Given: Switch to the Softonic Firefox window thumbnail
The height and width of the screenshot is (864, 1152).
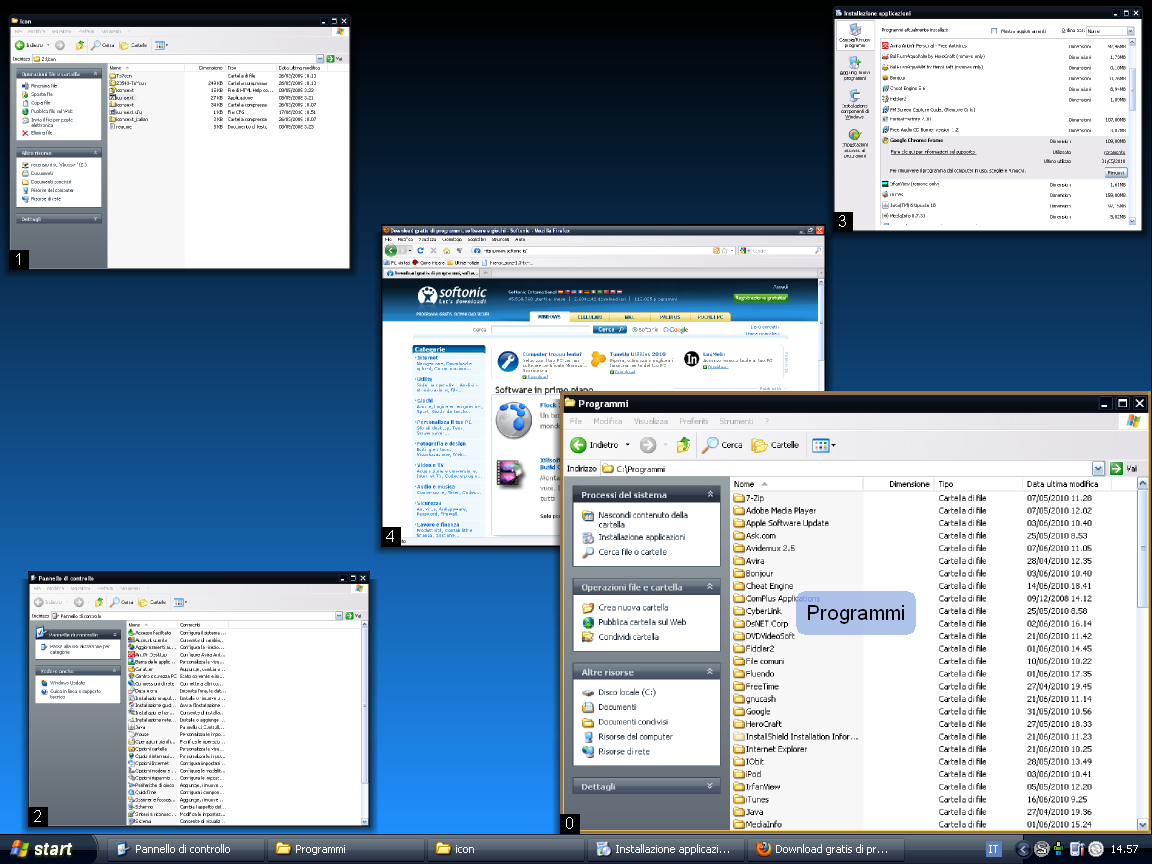Looking at the screenshot, I should (x=602, y=386).
